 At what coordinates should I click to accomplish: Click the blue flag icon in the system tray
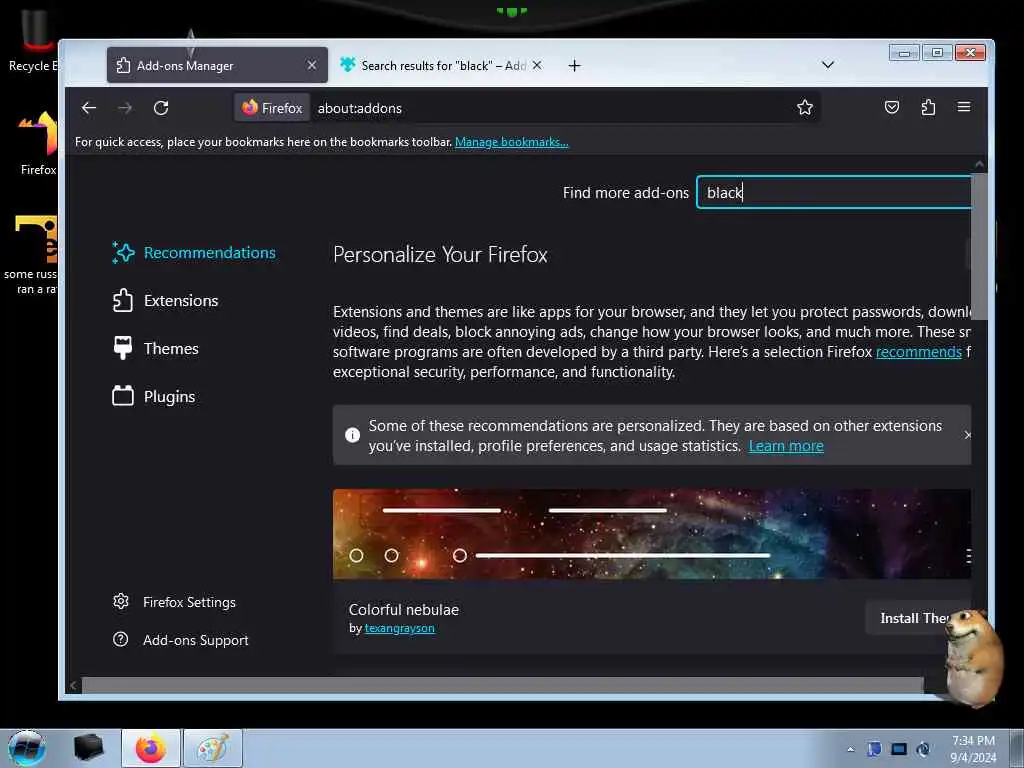[874, 749]
